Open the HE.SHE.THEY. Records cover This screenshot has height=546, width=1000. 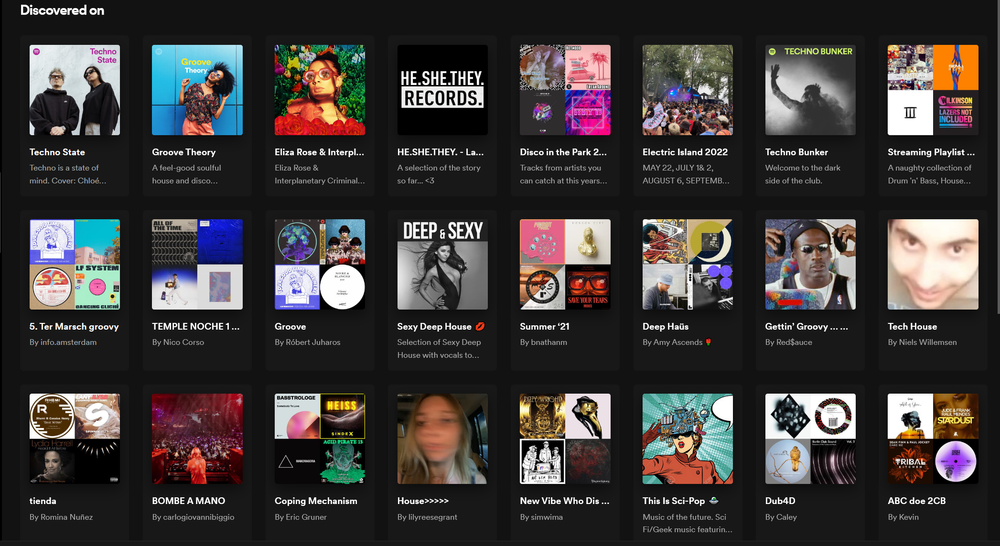click(443, 90)
